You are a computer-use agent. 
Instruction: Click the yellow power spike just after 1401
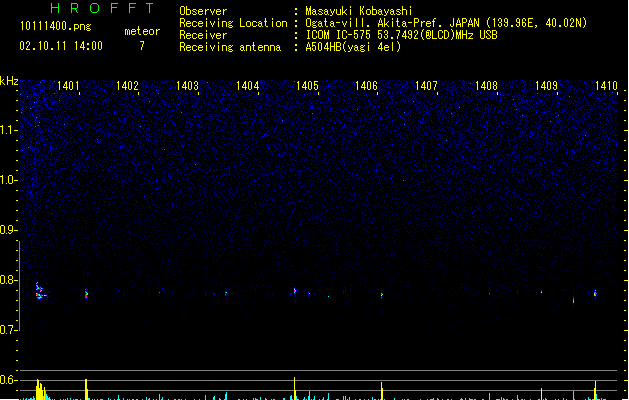[86, 389]
